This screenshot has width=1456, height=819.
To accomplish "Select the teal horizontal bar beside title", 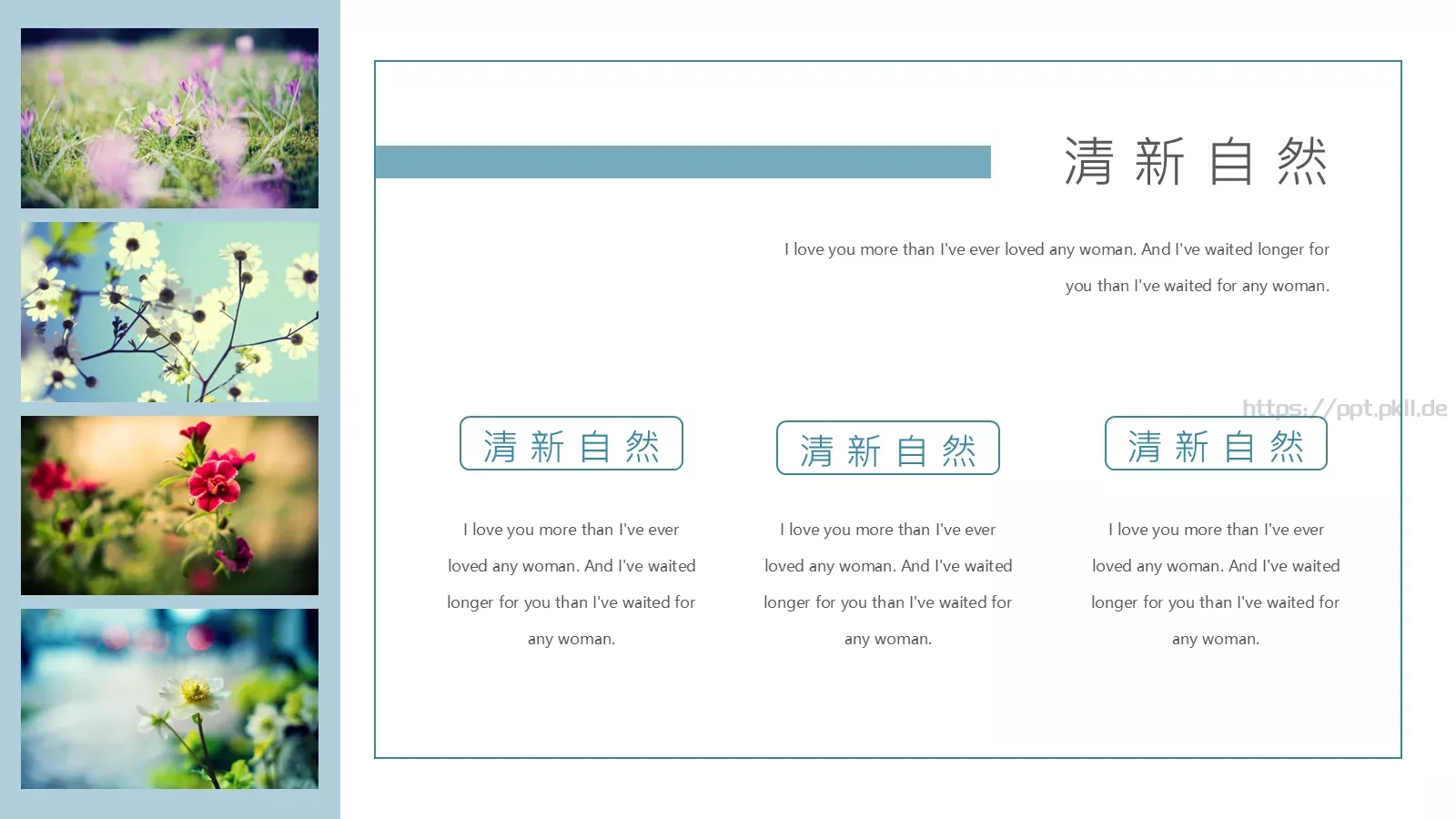I will (682, 162).
